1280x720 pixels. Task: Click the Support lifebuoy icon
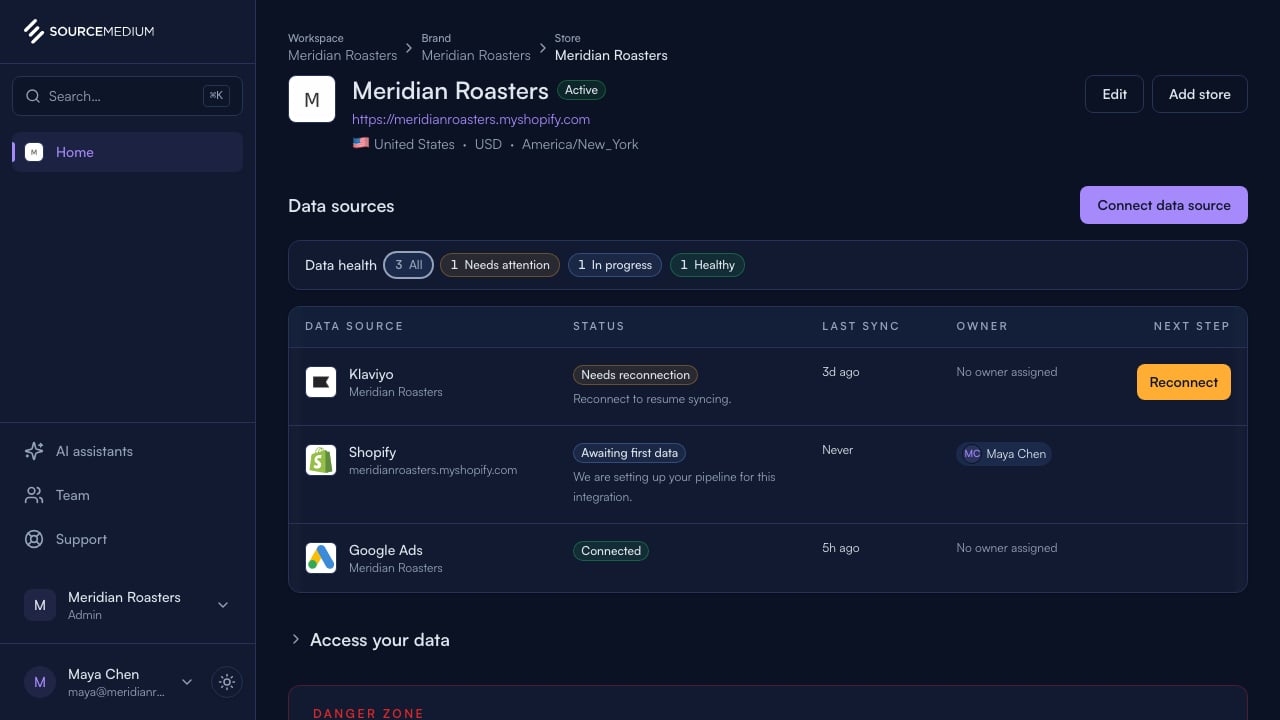click(x=34, y=539)
